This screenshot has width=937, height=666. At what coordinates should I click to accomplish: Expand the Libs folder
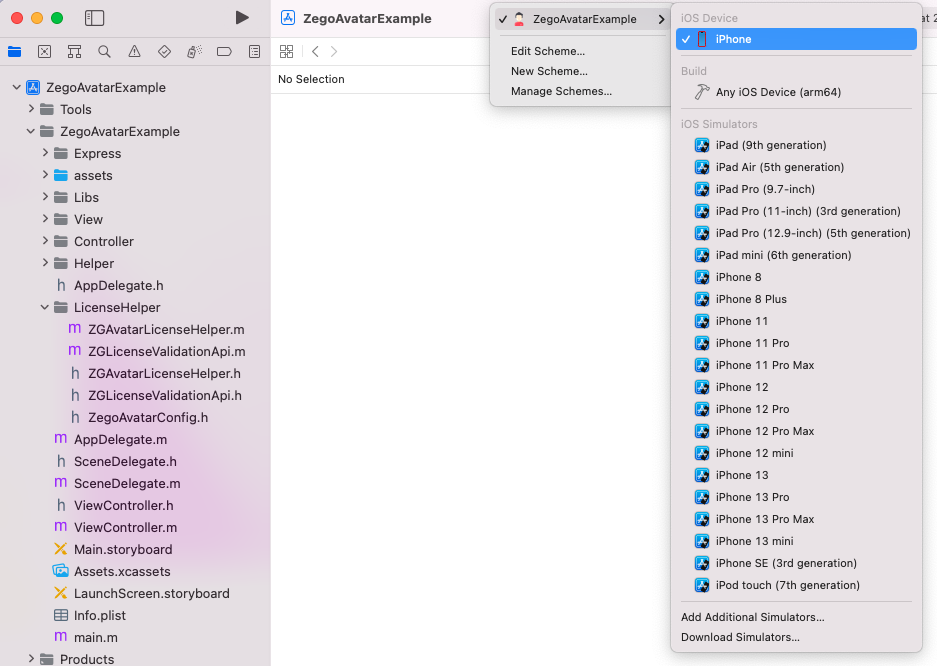point(45,197)
